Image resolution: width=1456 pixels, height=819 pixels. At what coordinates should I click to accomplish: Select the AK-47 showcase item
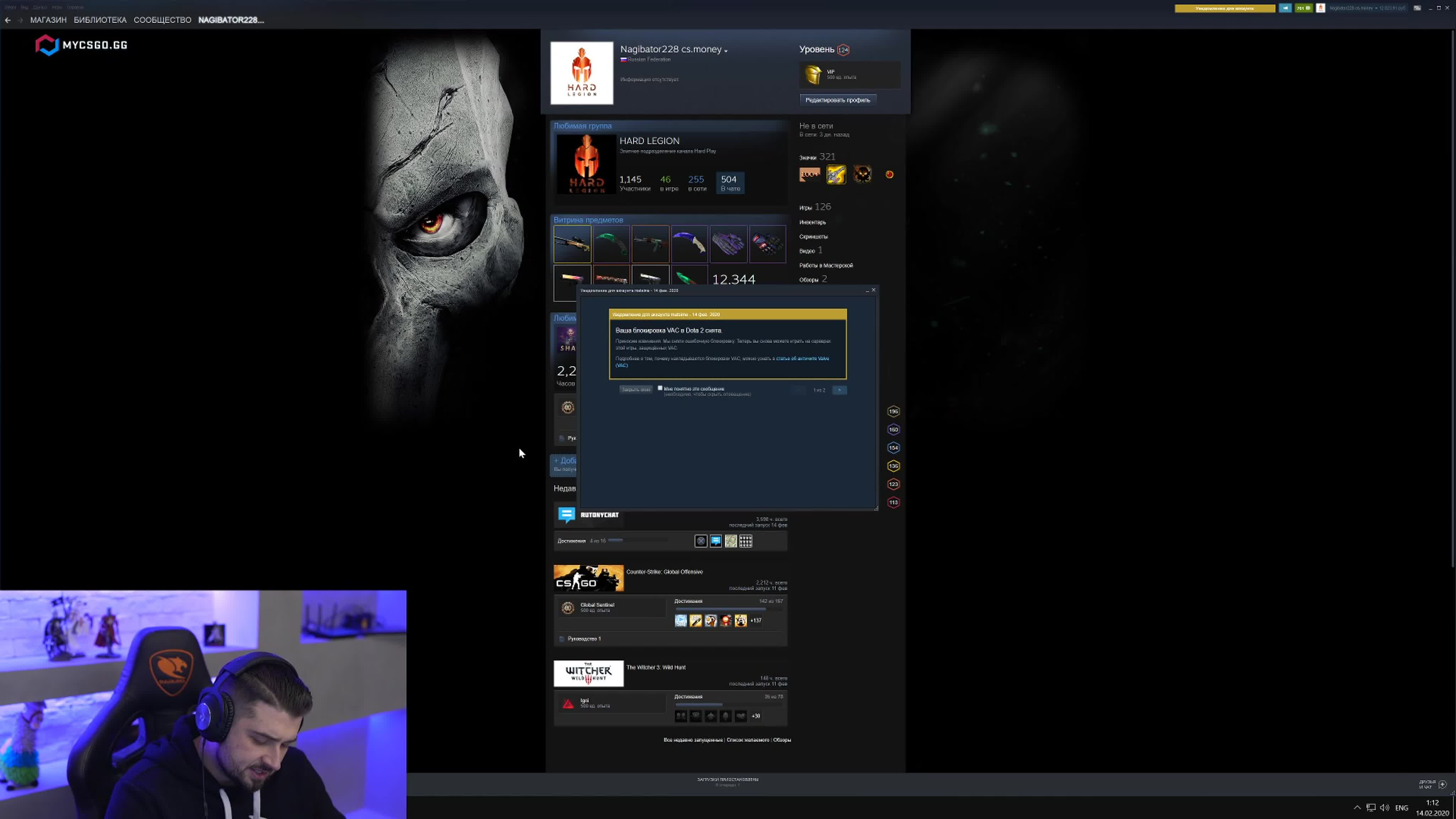[650, 244]
